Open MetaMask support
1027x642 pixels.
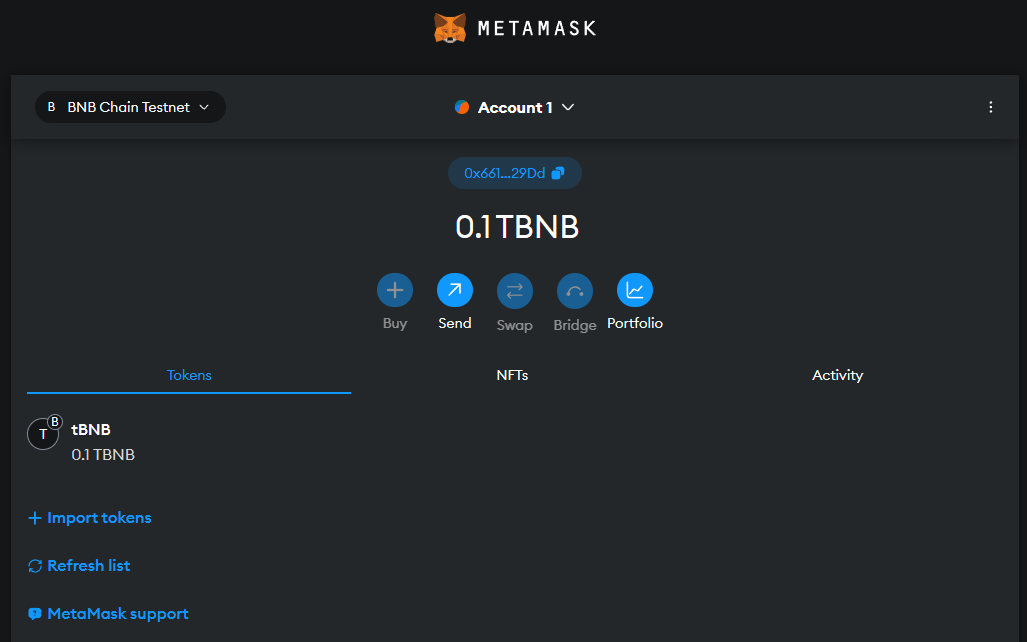coord(108,613)
